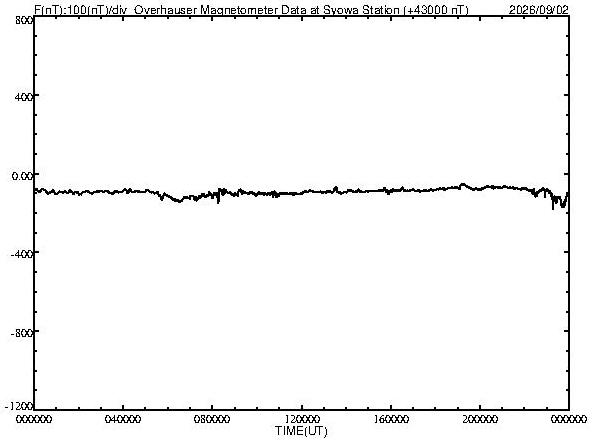The width and height of the screenshot is (592, 440).
Task: Click the 080000 time axis label
Action: coord(212,419)
